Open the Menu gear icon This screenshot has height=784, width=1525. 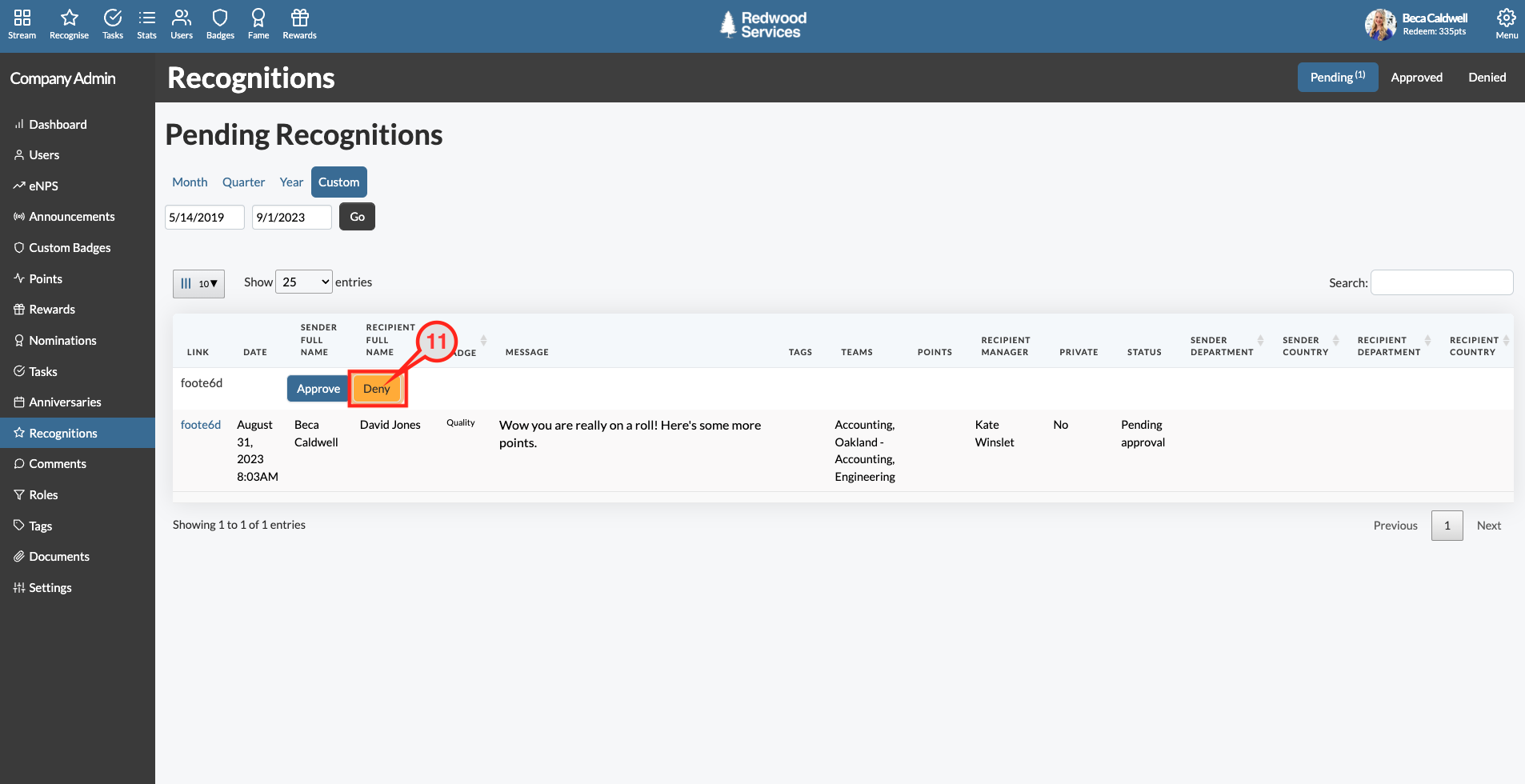[x=1507, y=24]
